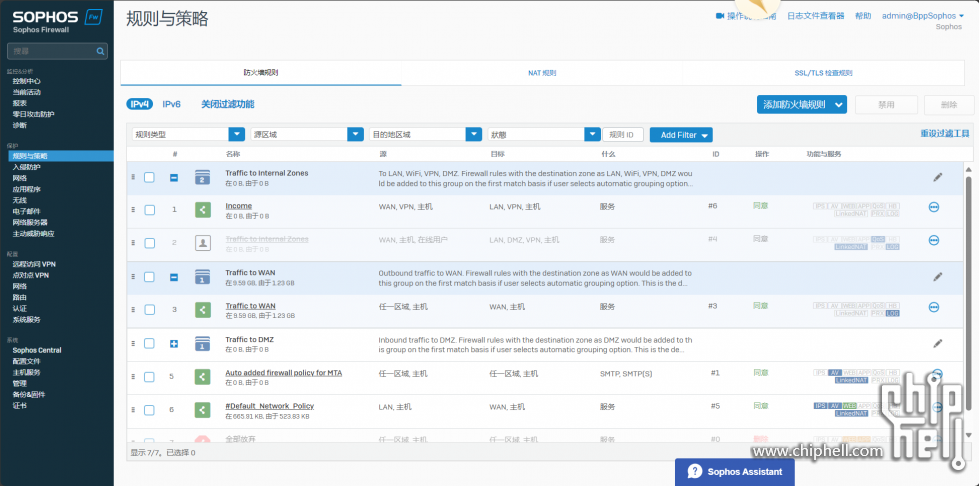Screen dimensions: 979x486
Task: Open 主动威胁响应 in the sidebar
Action: tap(34, 234)
